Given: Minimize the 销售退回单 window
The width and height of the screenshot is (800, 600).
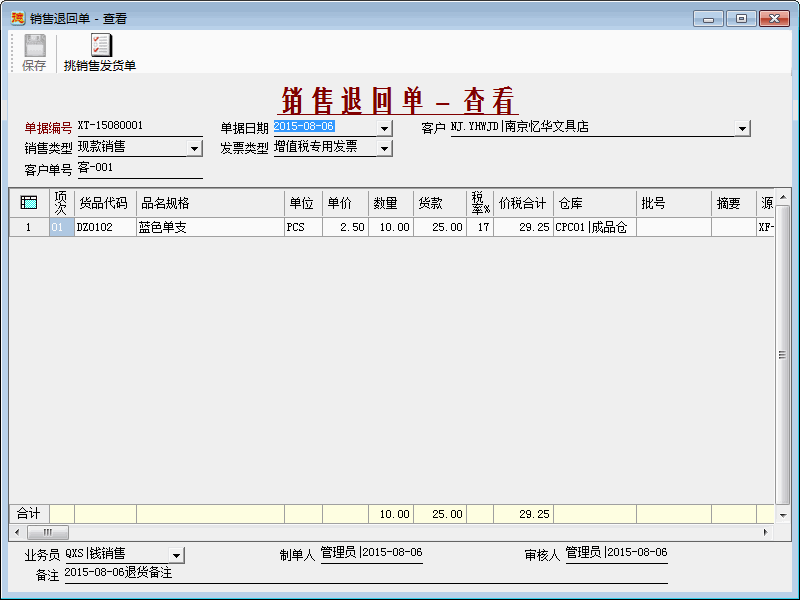Looking at the screenshot, I should tap(708, 19).
